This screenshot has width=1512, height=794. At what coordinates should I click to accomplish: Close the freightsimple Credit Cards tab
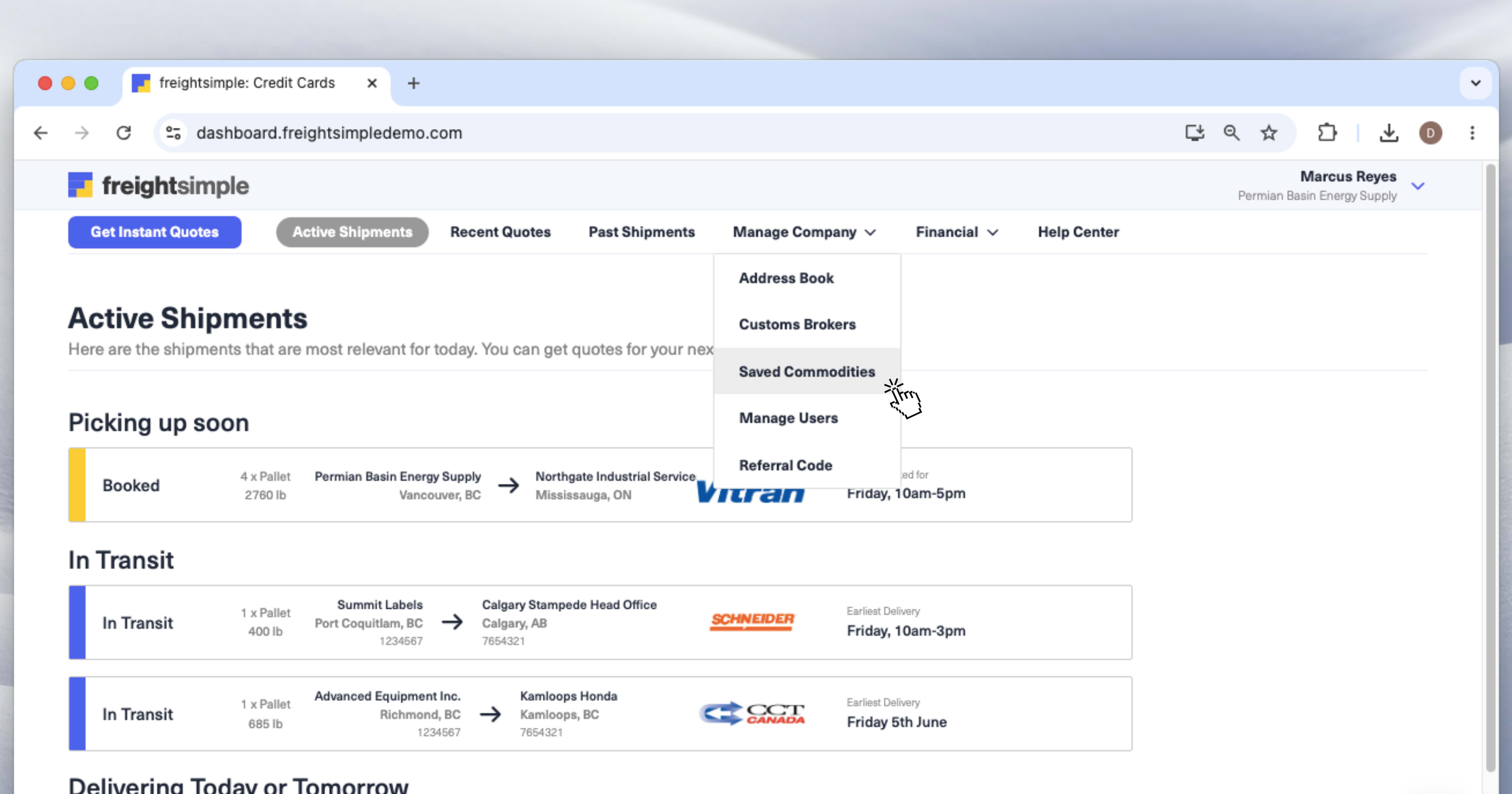pos(371,83)
